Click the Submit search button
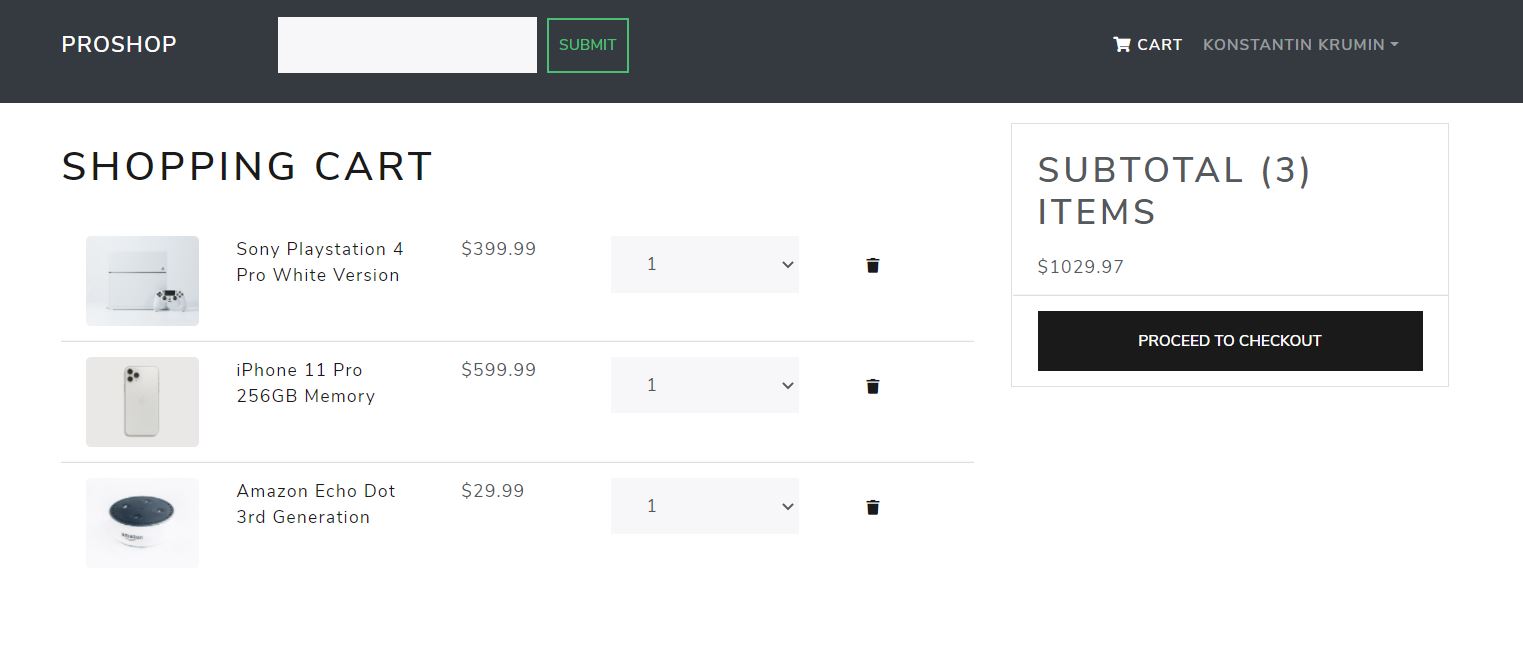 click(x=587, y=45)
